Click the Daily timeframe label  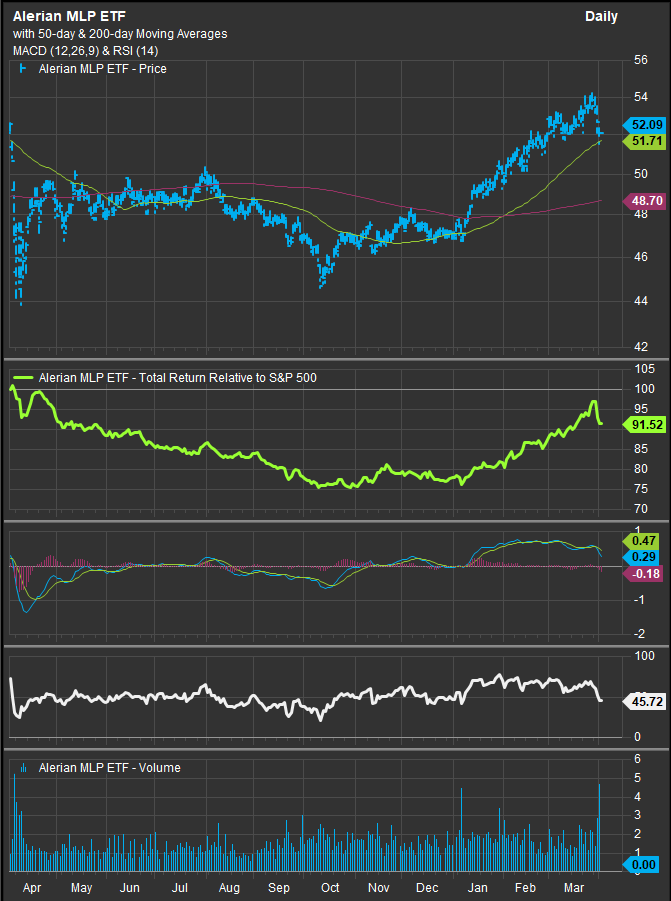click(x=601, y=16)
